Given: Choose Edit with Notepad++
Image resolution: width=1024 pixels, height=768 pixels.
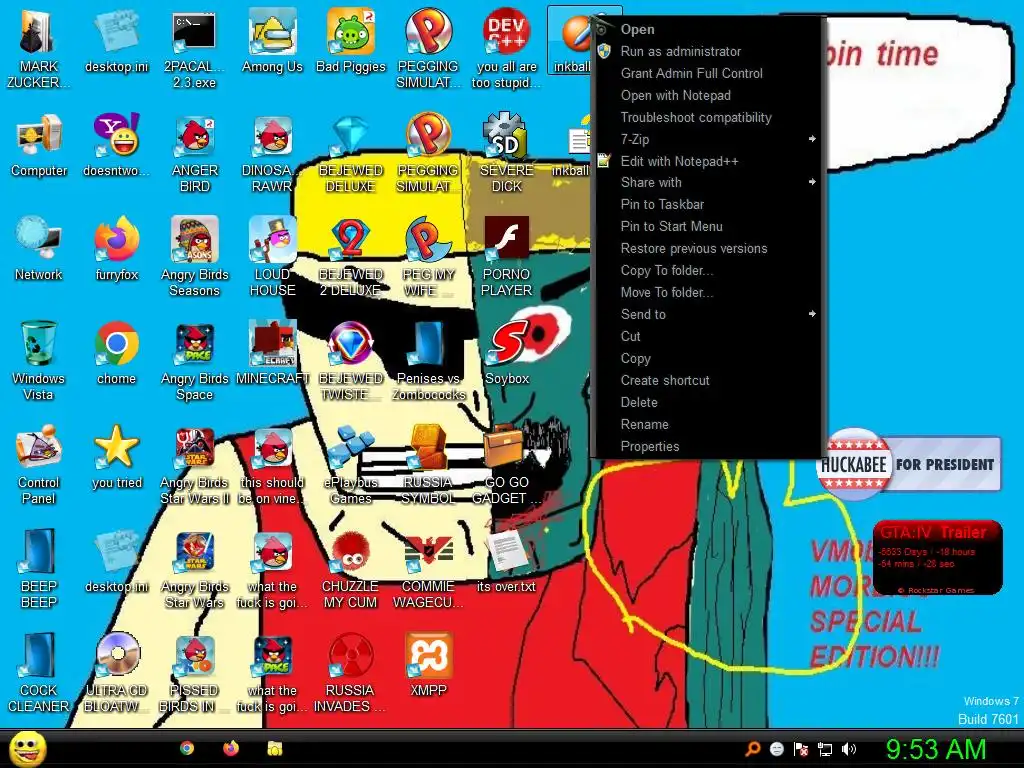Looking at the screenshot, I should pos(707,161).
